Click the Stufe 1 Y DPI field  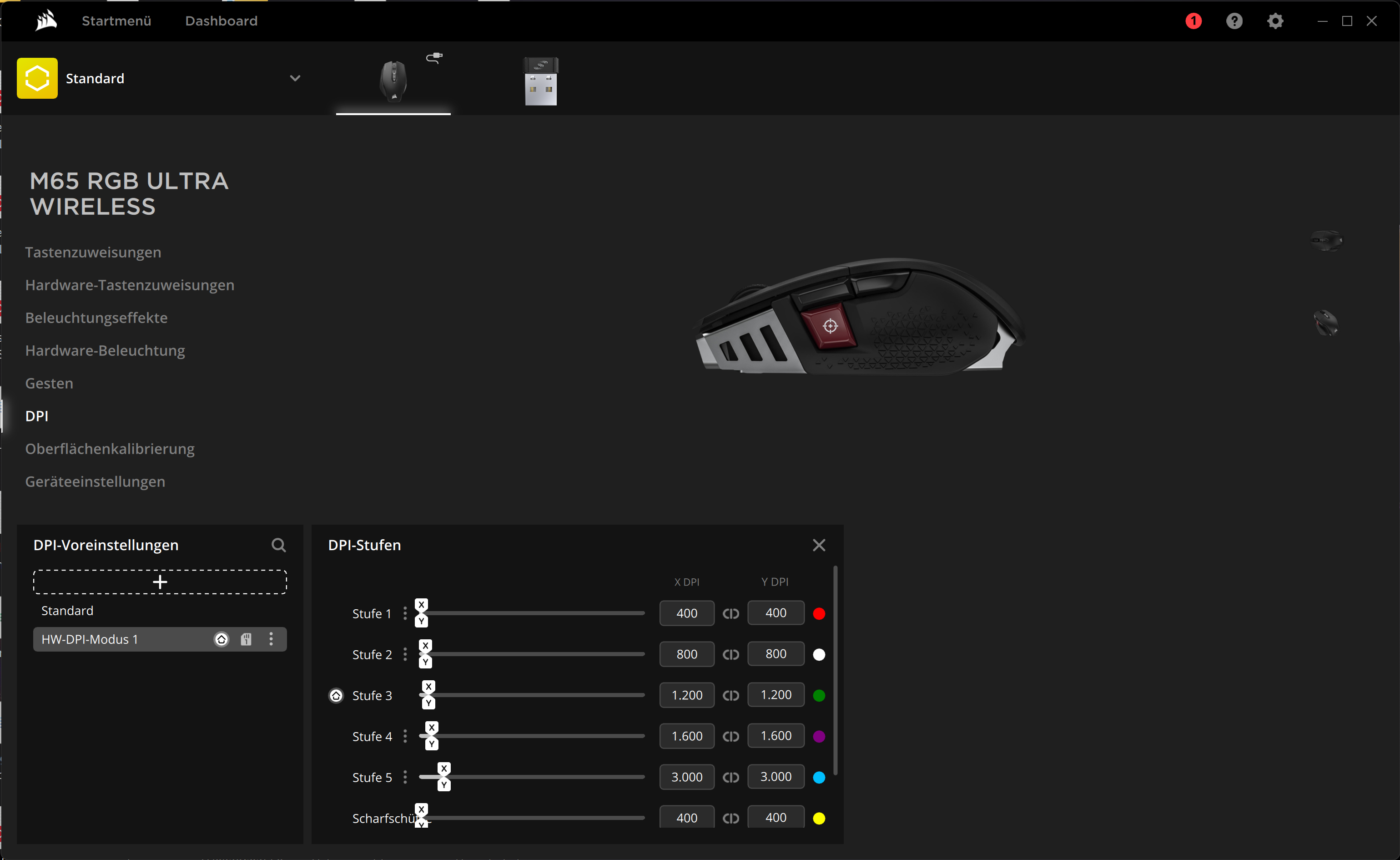(776, 613)
